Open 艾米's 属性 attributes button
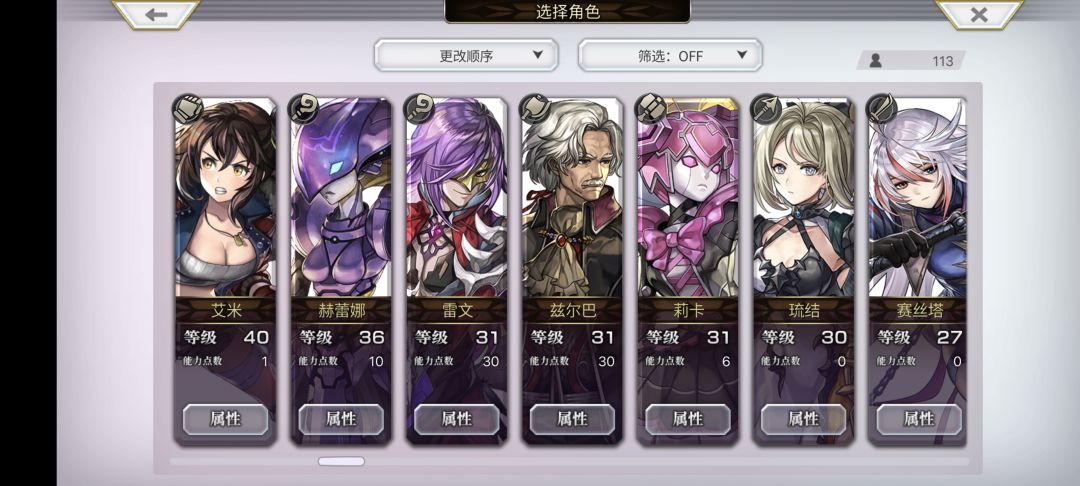Viewport: 1080px width, 486px height. tap(226, 419)
